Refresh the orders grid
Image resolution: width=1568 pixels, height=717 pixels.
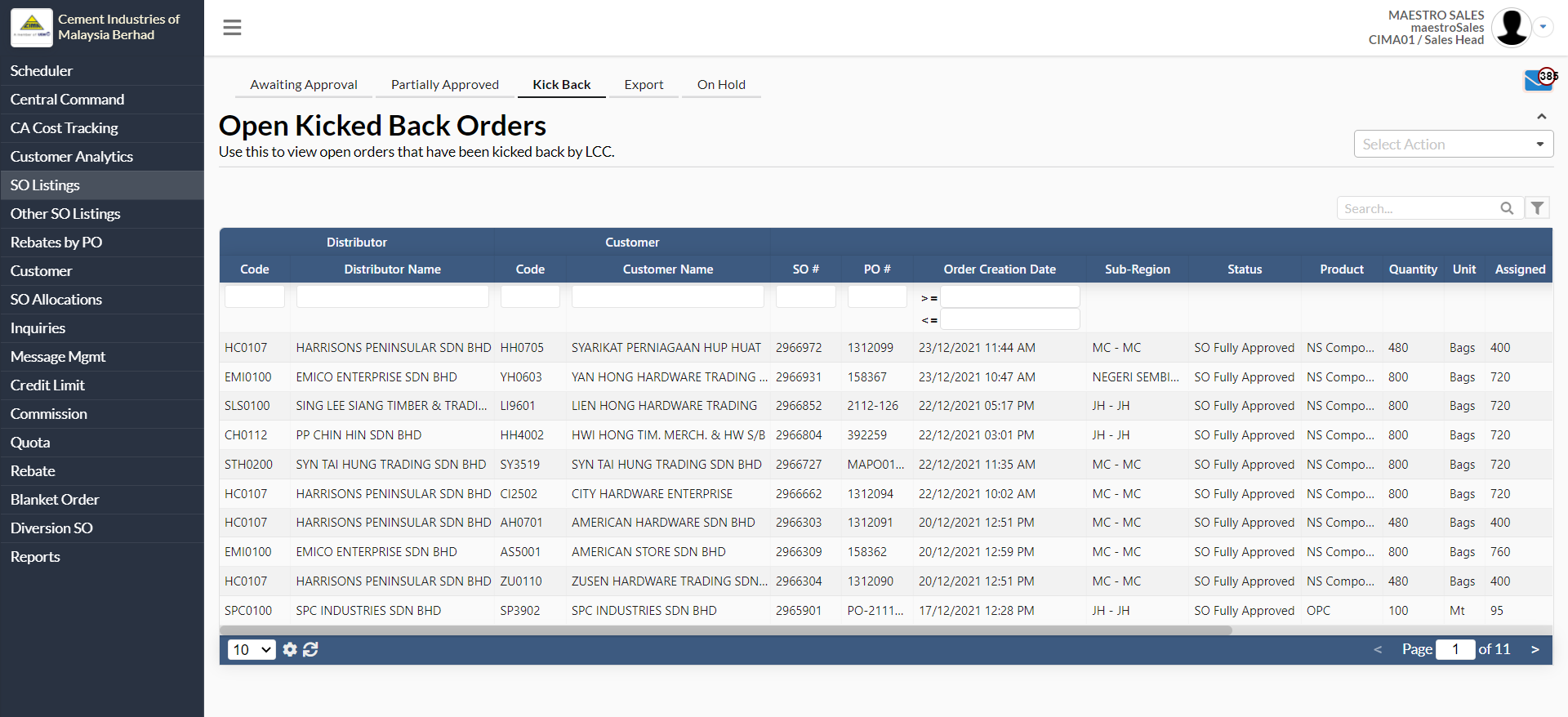[x=310, y=649]
